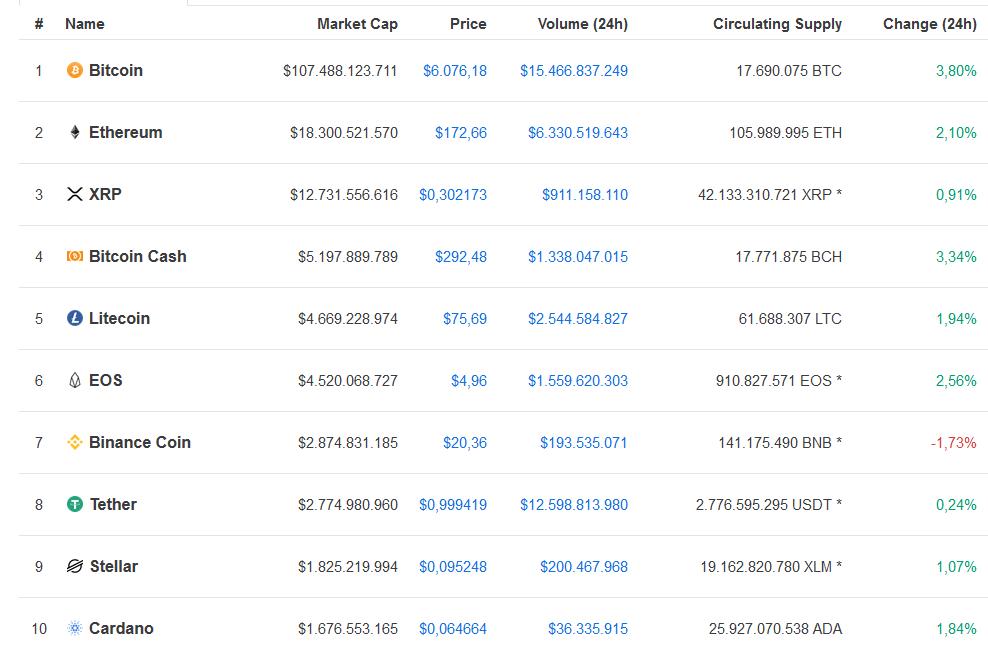
Task: Click Tether volume $12.598.813.980
Action: (574, 505)
